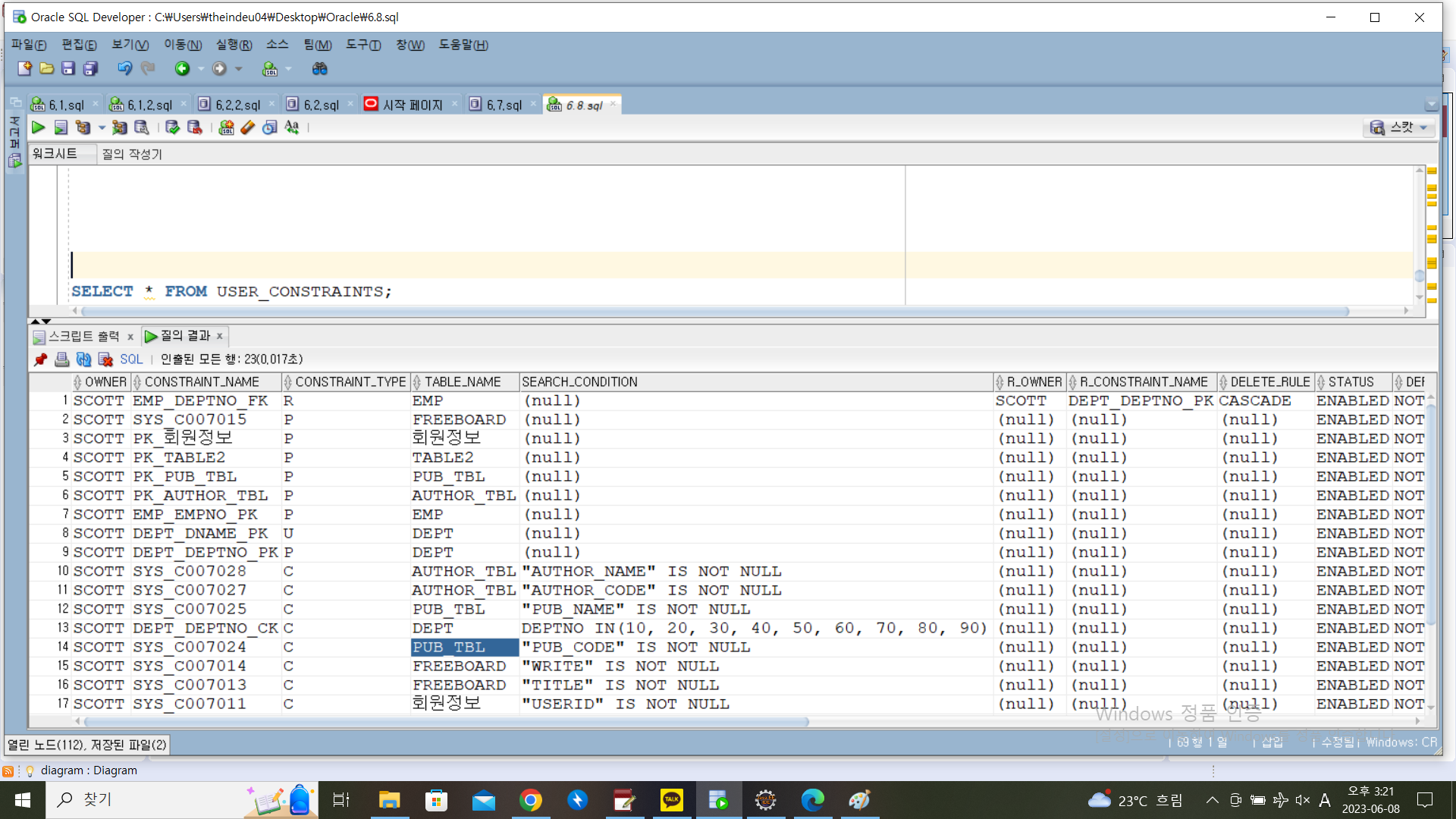The height and width of the screenshot is (819, 1456).
Task: Select the EMP_DEPTNO_FK constraint cell
Action: pos(206,401)
